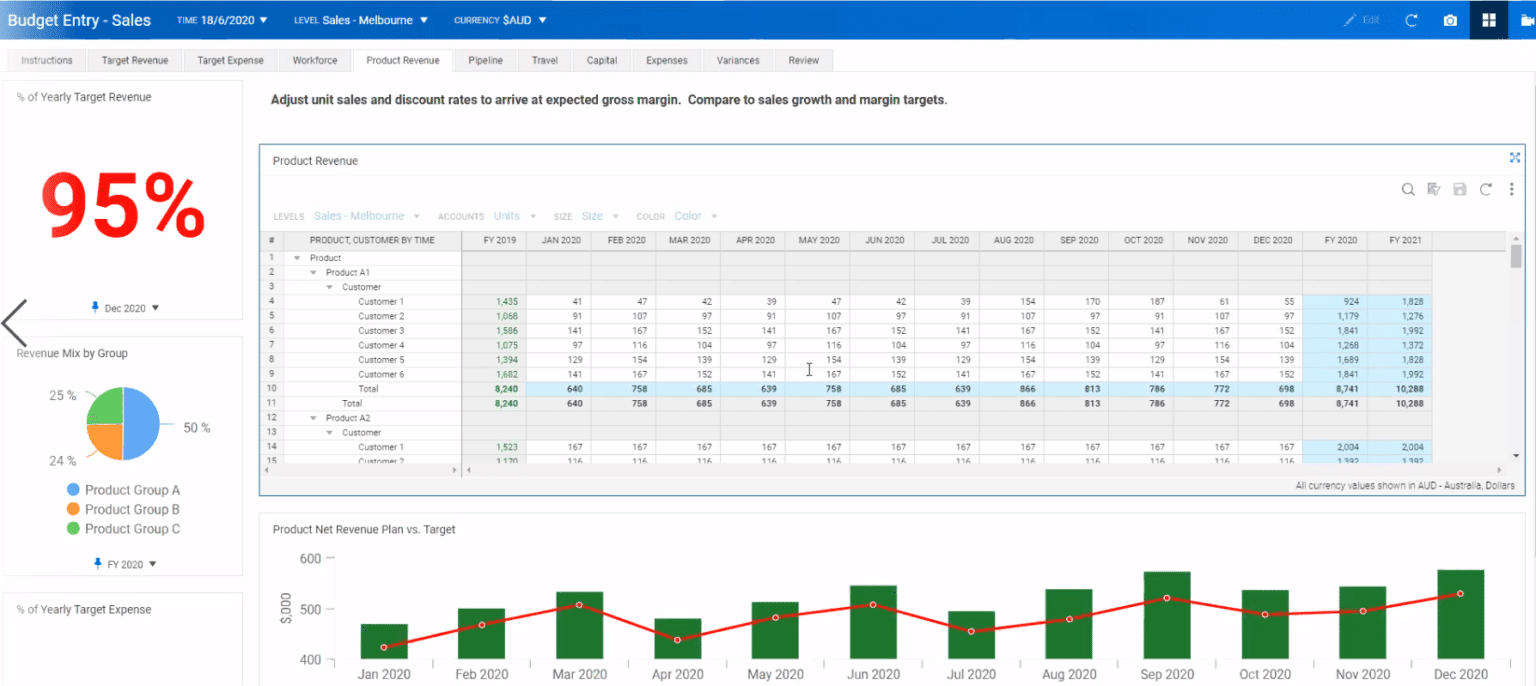
Task: Open the search in Product Revenue panel
Action: click(x=1408, y=189)
